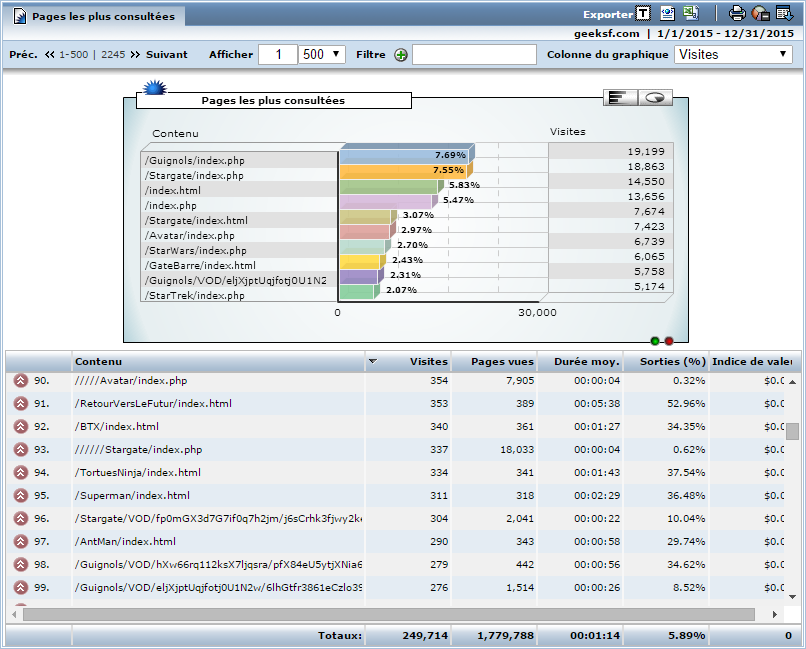Click the 1-500 page range link

click(x=74, y=54)
